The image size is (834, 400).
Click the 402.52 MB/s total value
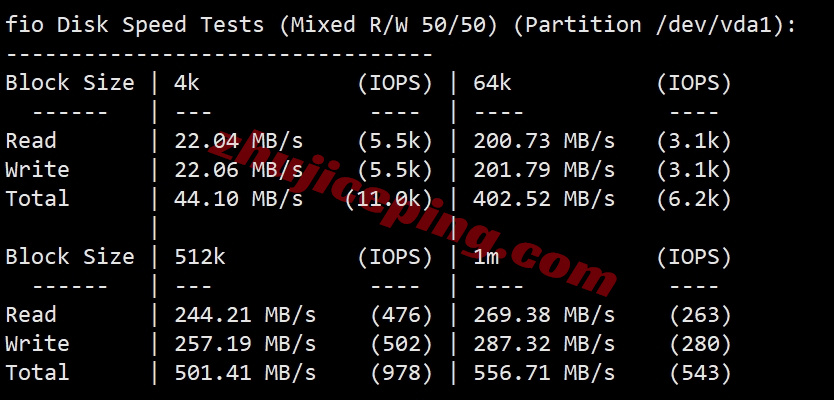(544, 199)
